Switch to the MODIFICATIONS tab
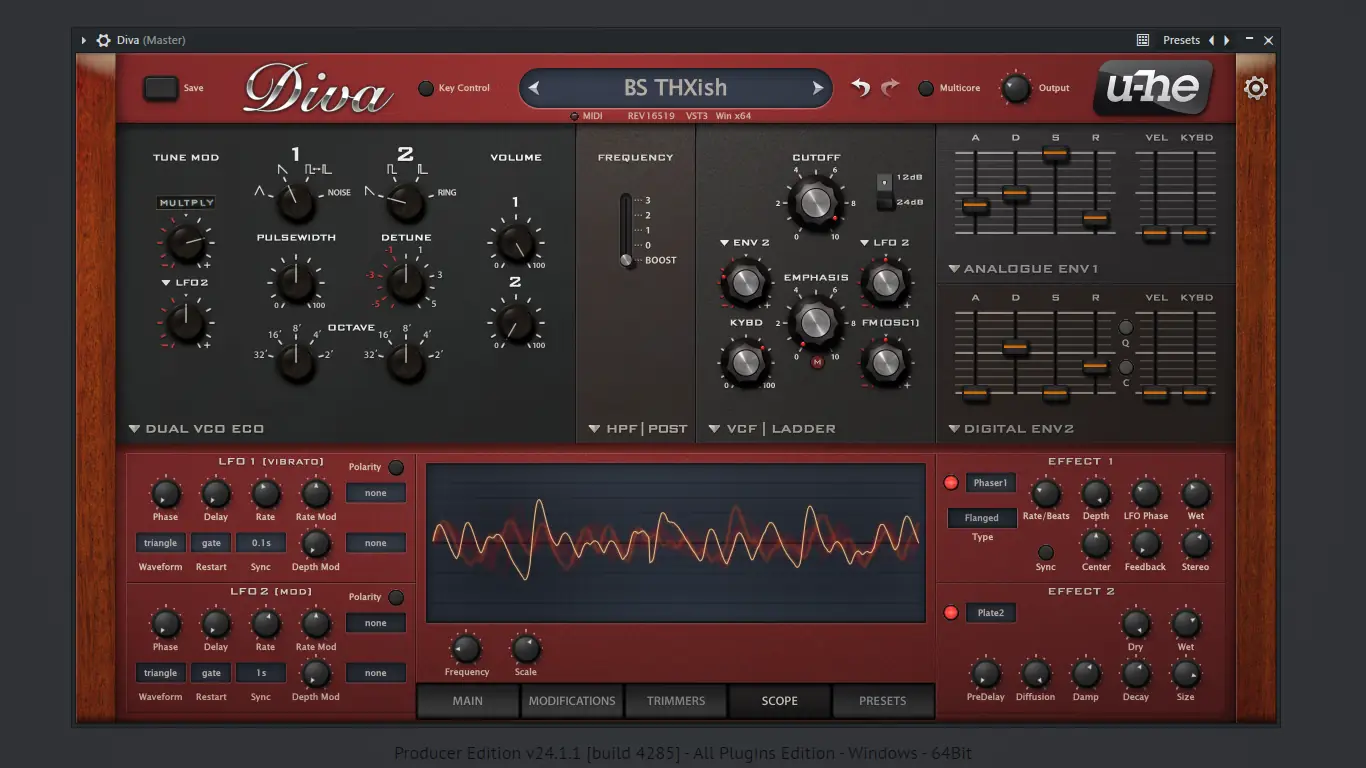 (572, 701)
